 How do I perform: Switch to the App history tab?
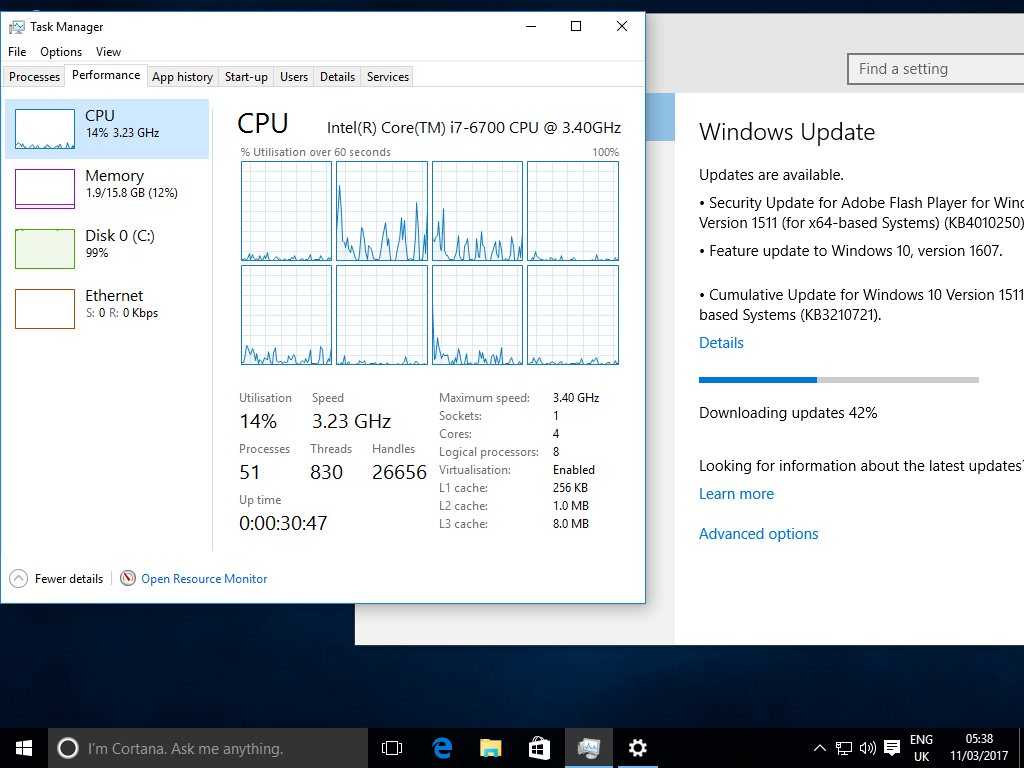click(182, 76)
